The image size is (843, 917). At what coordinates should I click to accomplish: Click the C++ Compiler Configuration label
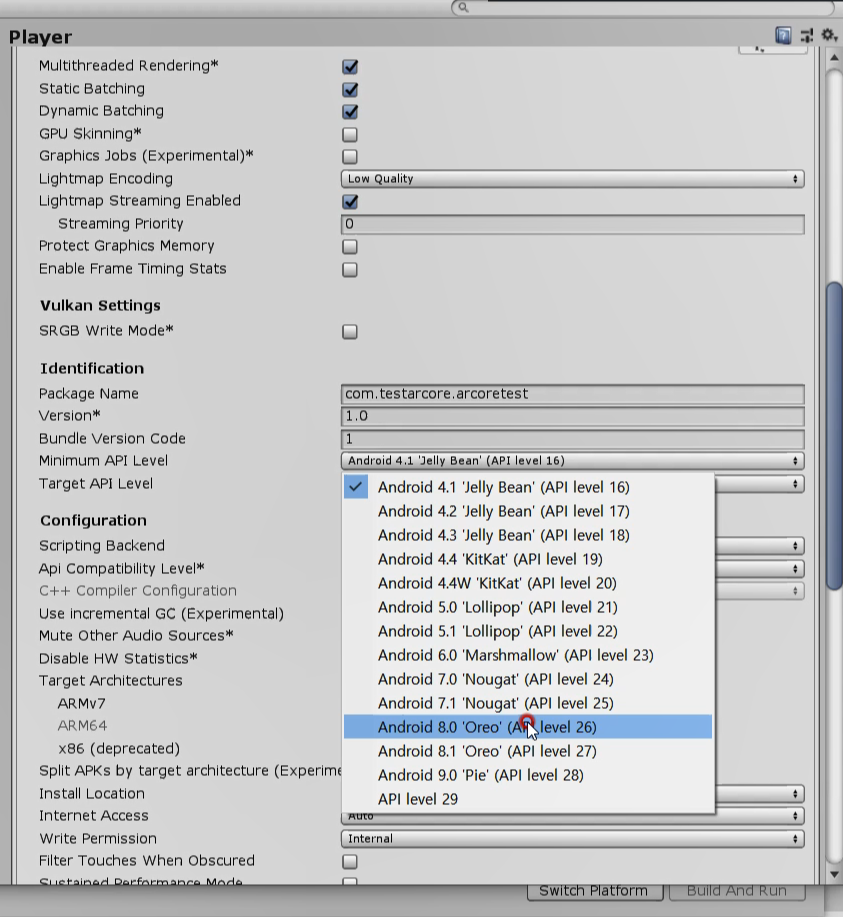click(137, 591)
